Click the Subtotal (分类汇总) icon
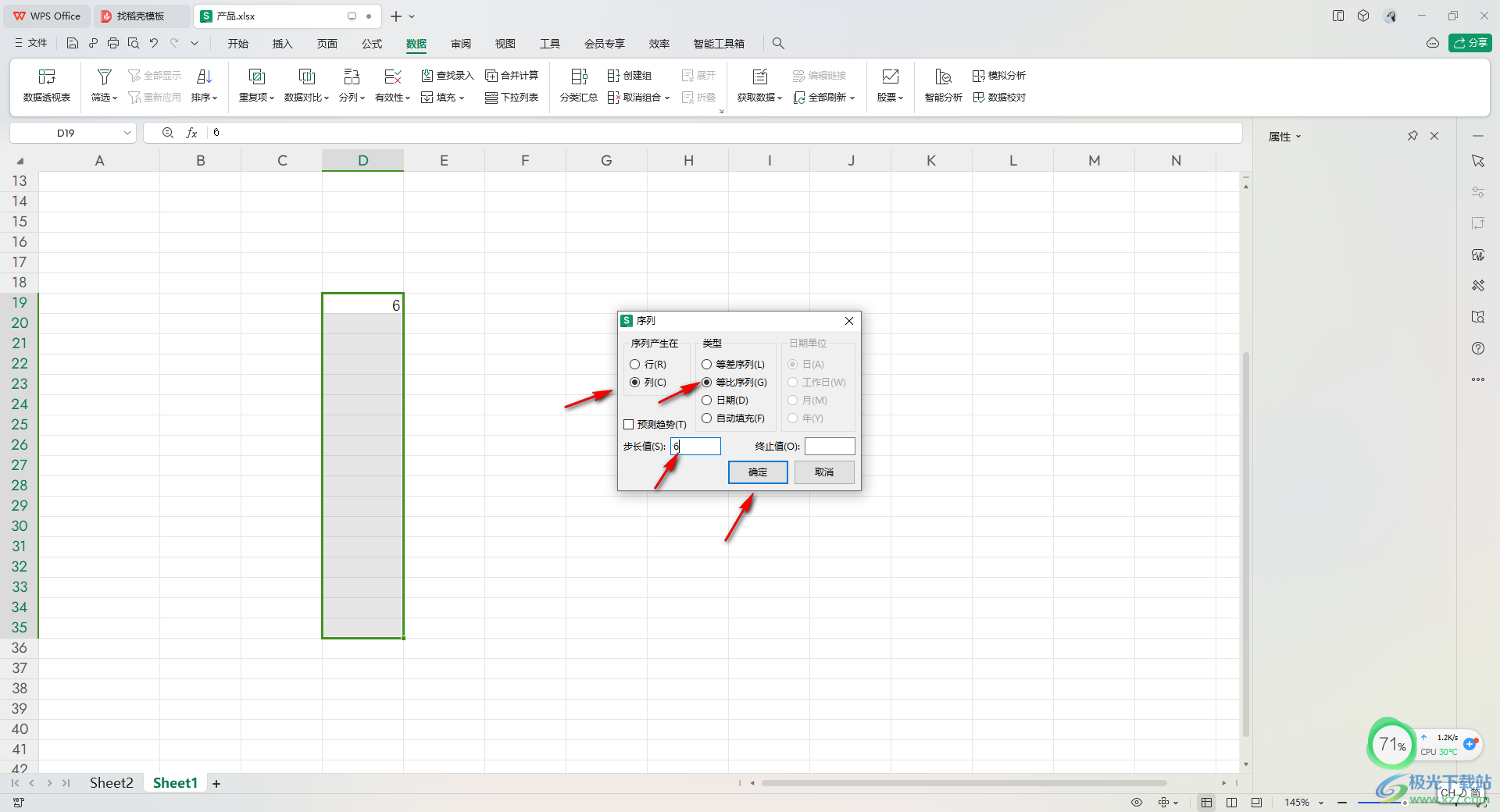1500x812 pixels. tap(579, 77)
